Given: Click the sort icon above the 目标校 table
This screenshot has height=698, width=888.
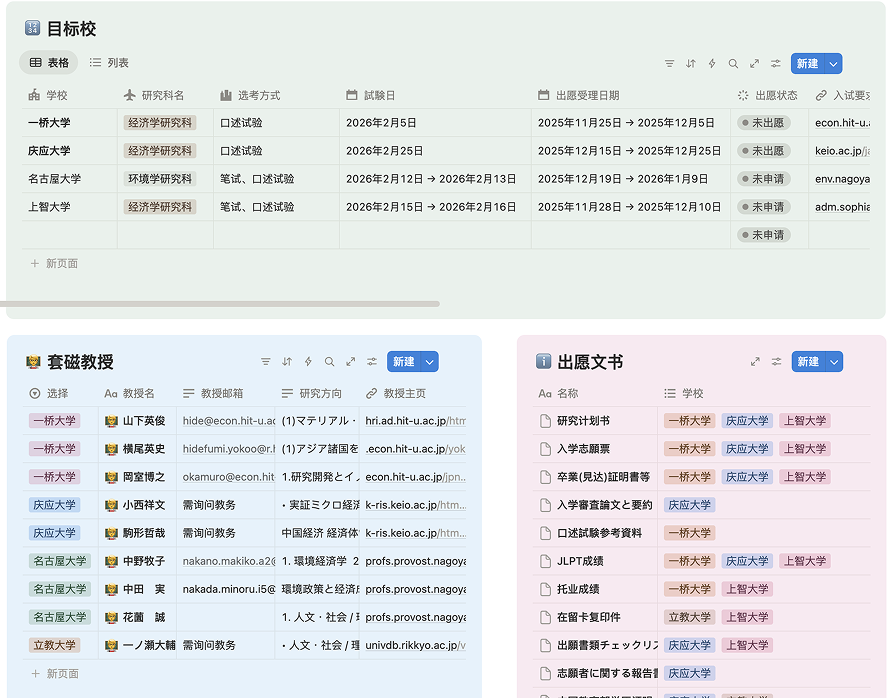Looking at the screenshot, I should 691,63.
